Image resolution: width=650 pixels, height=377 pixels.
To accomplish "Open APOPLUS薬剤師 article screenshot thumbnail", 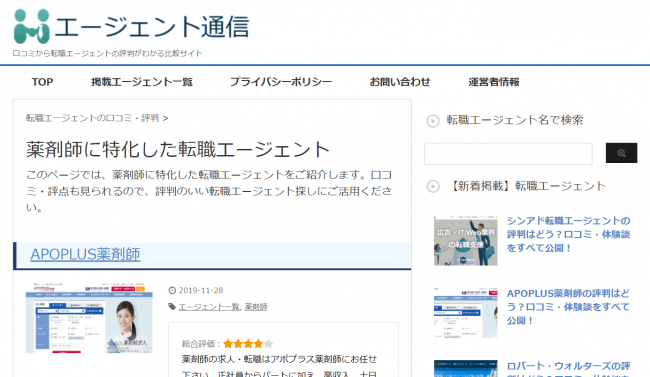I will coord(89,318).
